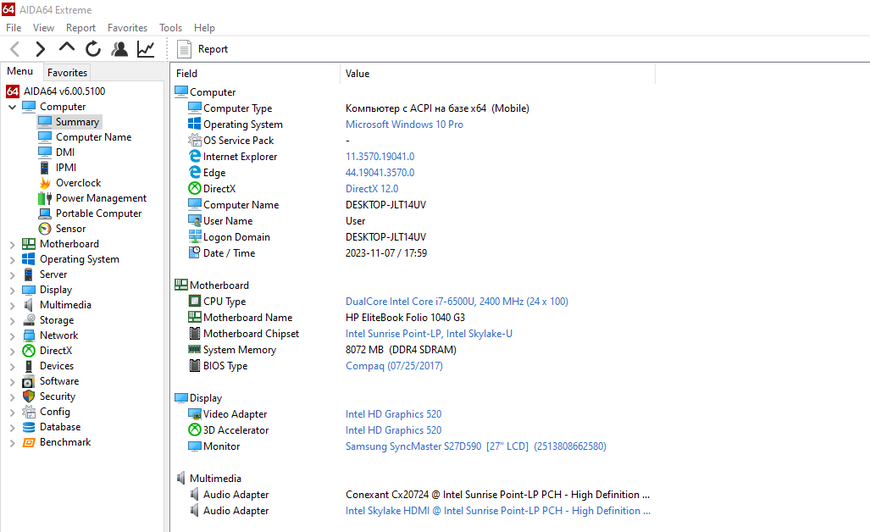
Task: Click the Config gear icon in tree
Action: [x=28, y=412]
